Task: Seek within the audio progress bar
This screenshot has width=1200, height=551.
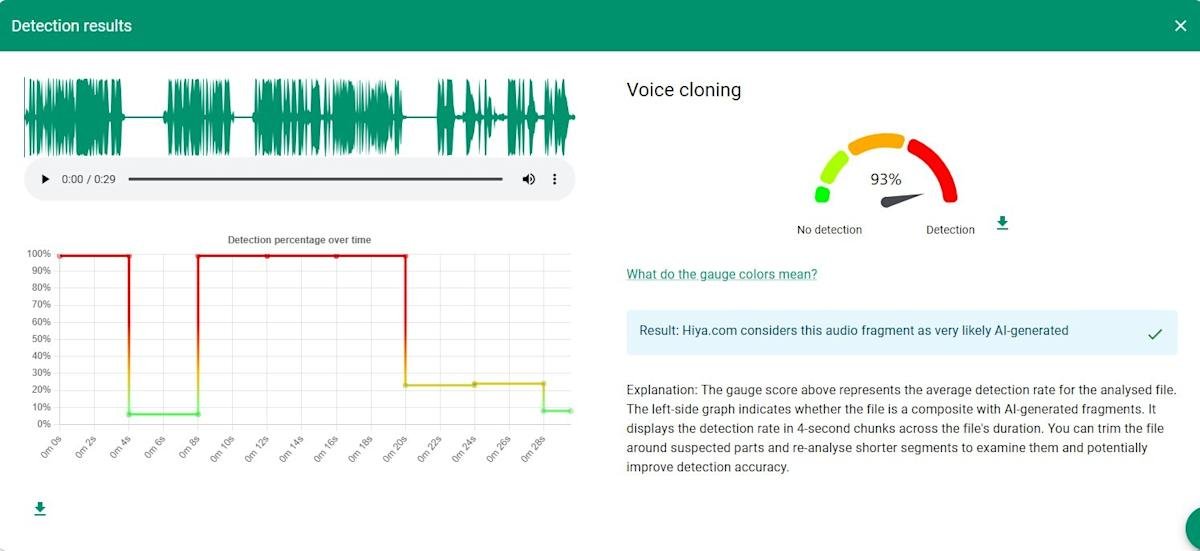Action: coord(315,179)
